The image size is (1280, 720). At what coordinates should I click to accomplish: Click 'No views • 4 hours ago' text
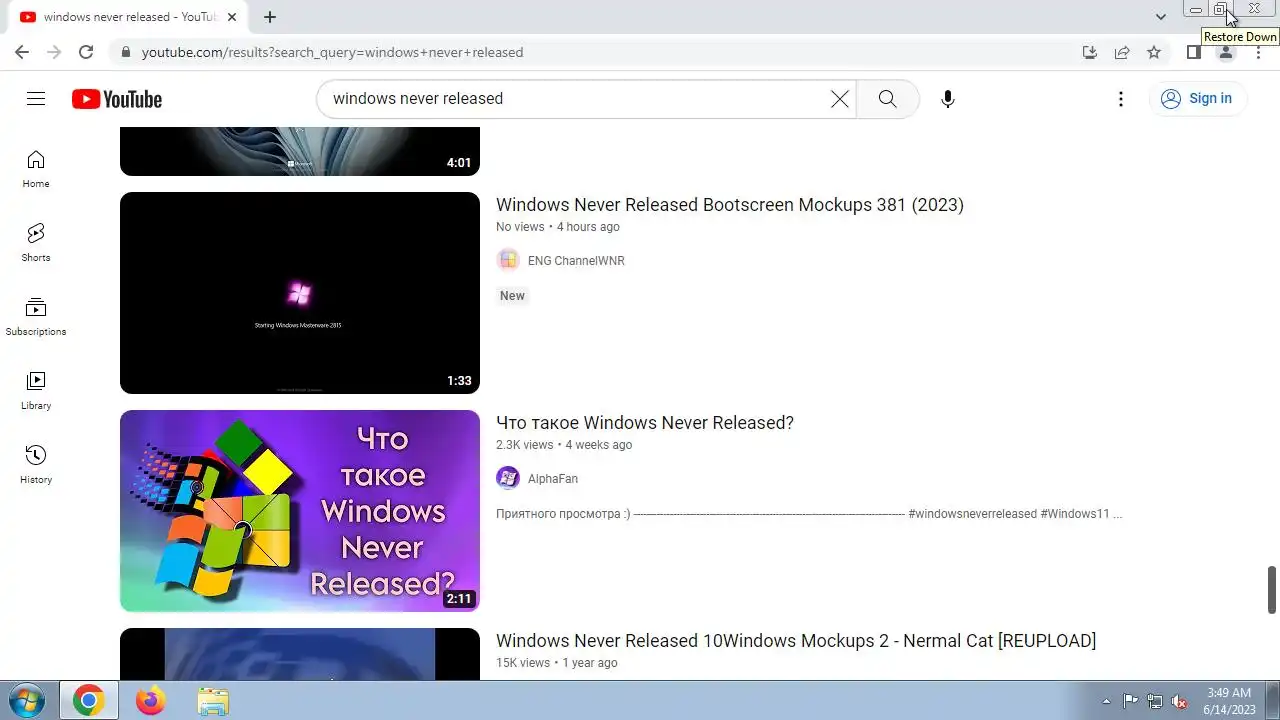pyautogui.click(x=558, y=227)
